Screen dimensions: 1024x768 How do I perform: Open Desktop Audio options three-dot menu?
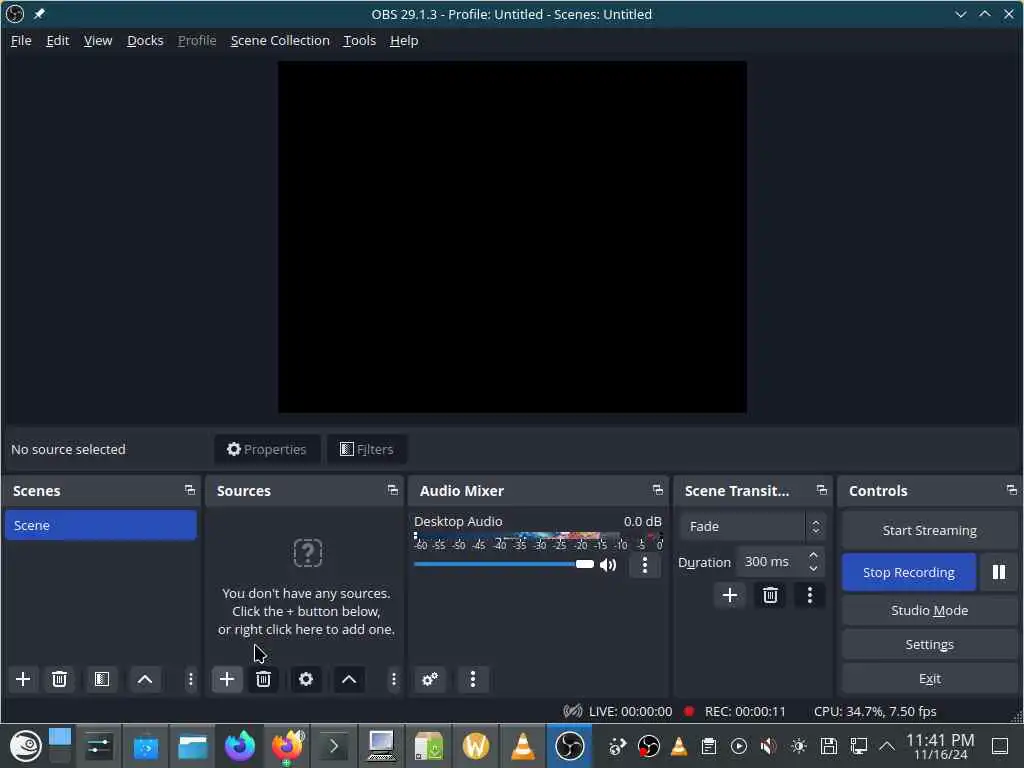pos(645,565)
